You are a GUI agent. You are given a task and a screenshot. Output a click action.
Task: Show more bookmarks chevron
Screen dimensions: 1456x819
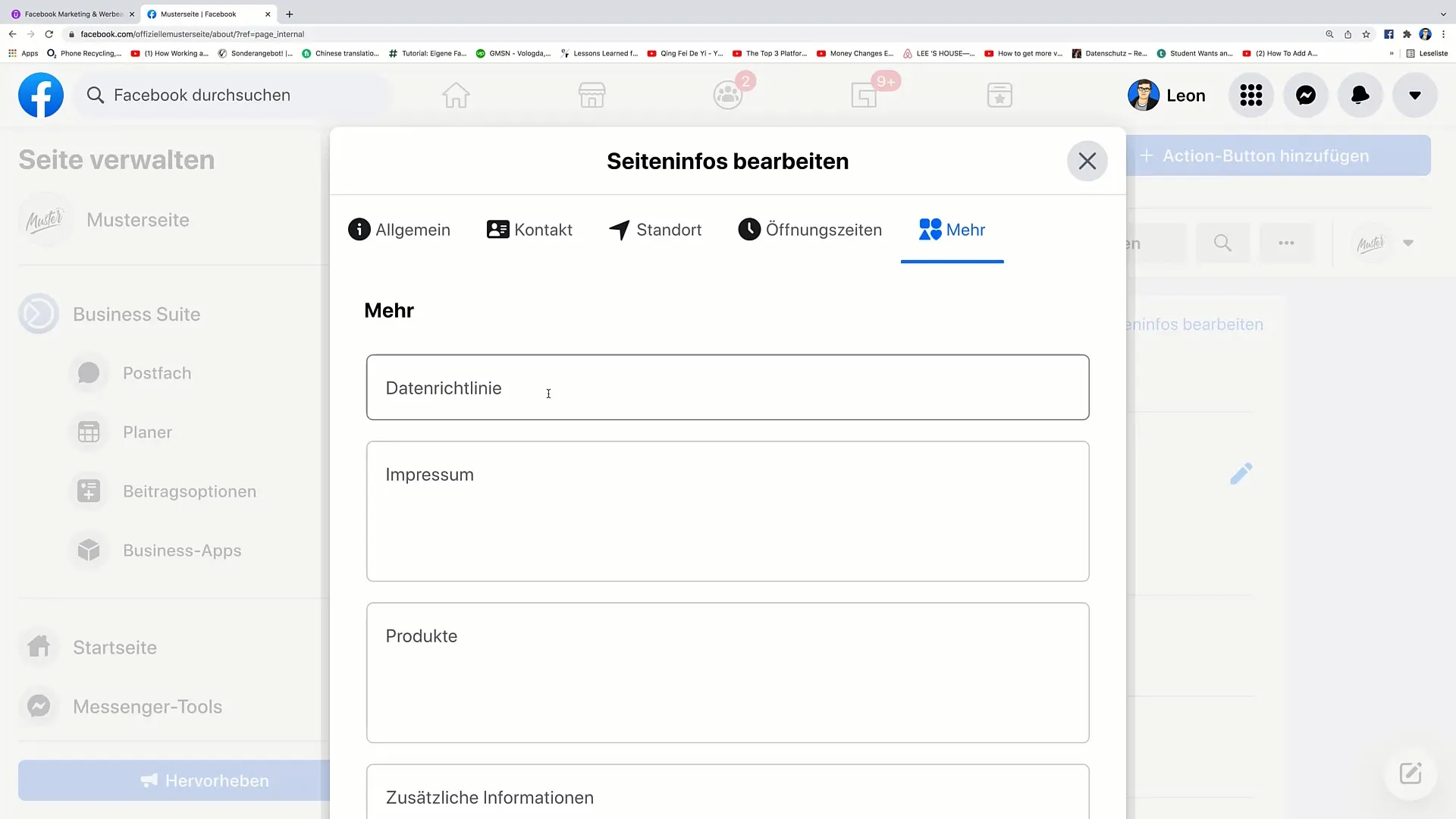pos(1391,53)
